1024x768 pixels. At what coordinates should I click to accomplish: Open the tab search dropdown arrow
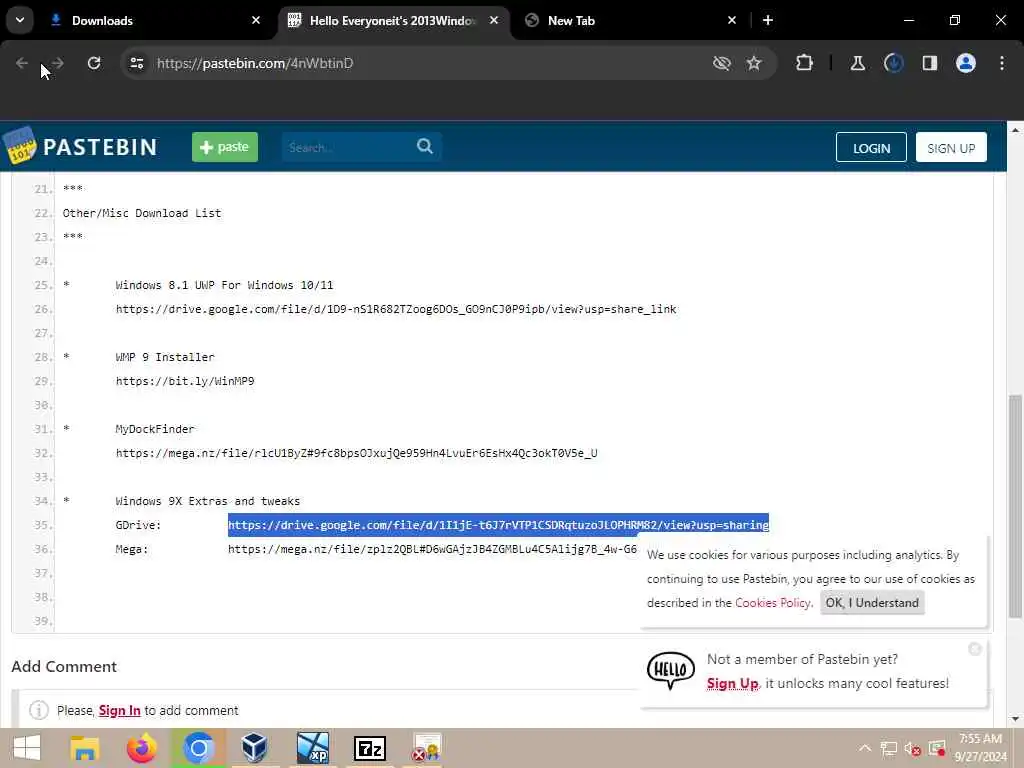coord(20,20)
